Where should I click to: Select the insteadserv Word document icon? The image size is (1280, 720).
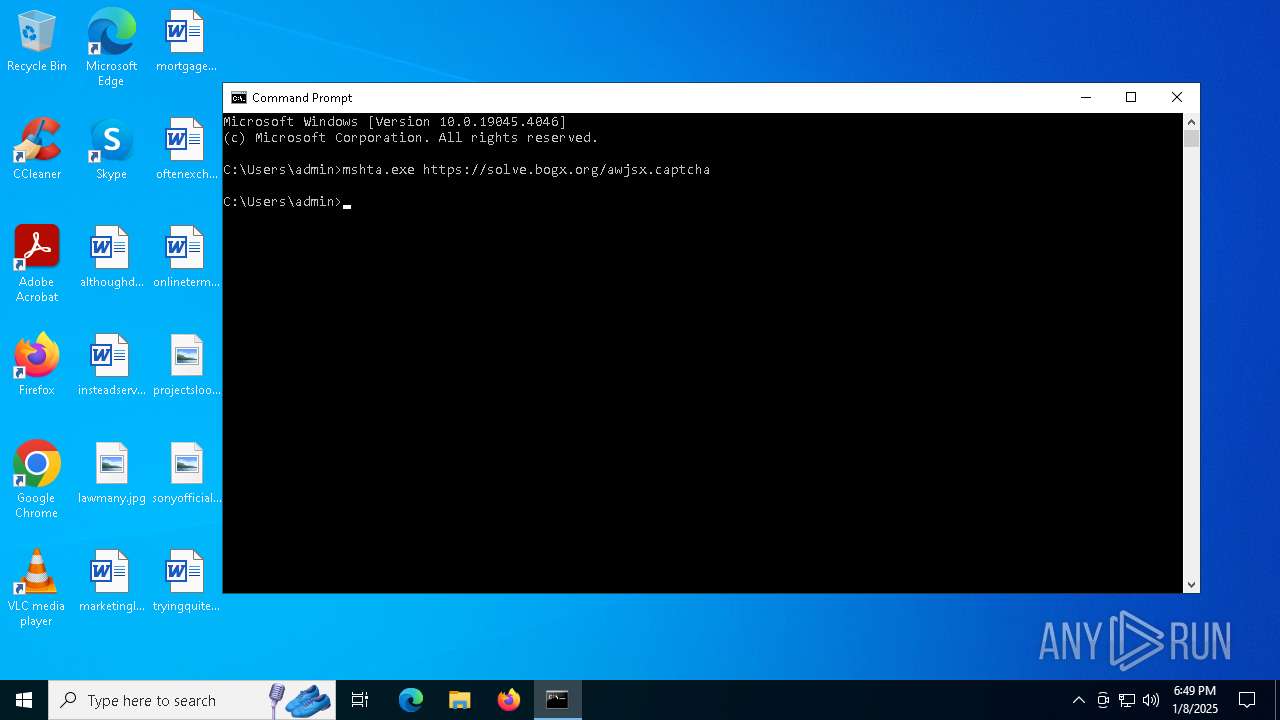point(111,365)
